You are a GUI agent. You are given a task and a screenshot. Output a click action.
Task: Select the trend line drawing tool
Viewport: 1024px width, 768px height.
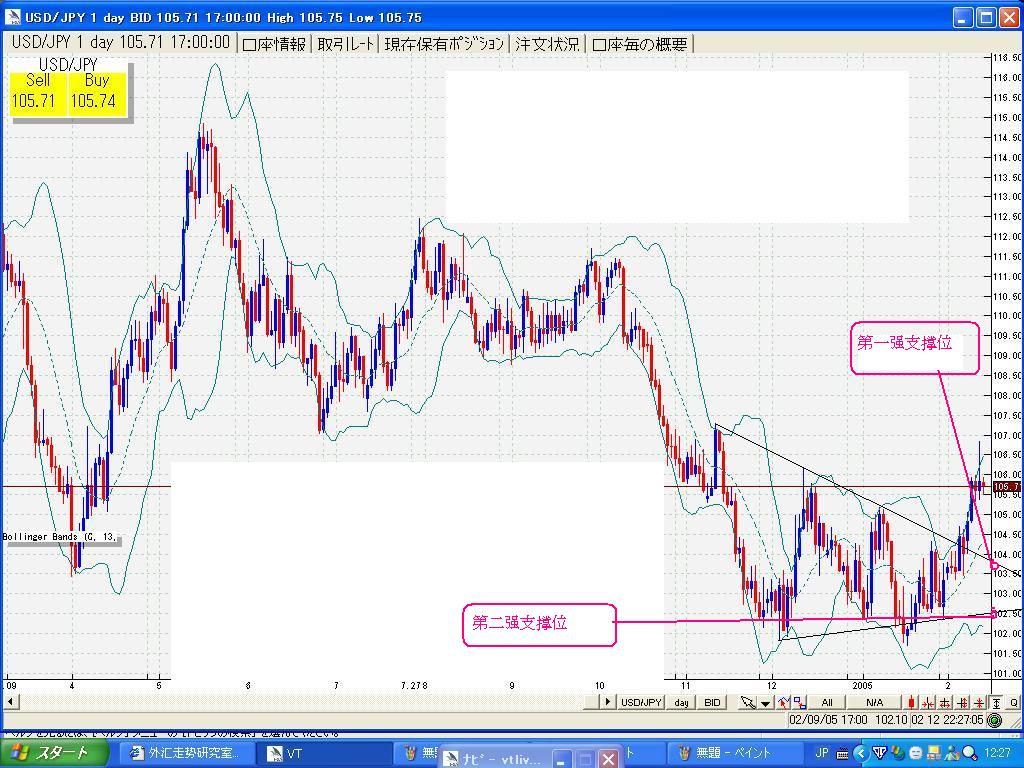click(x=783, y=702)
